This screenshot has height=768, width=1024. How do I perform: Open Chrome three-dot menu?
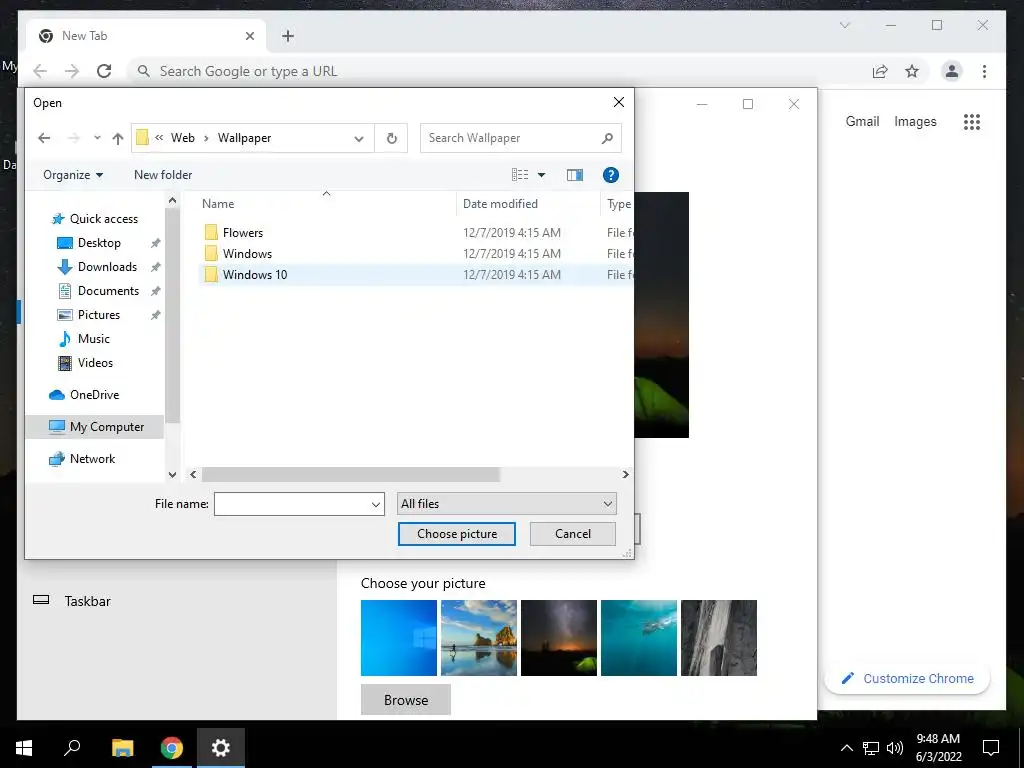tap(984, 71)
